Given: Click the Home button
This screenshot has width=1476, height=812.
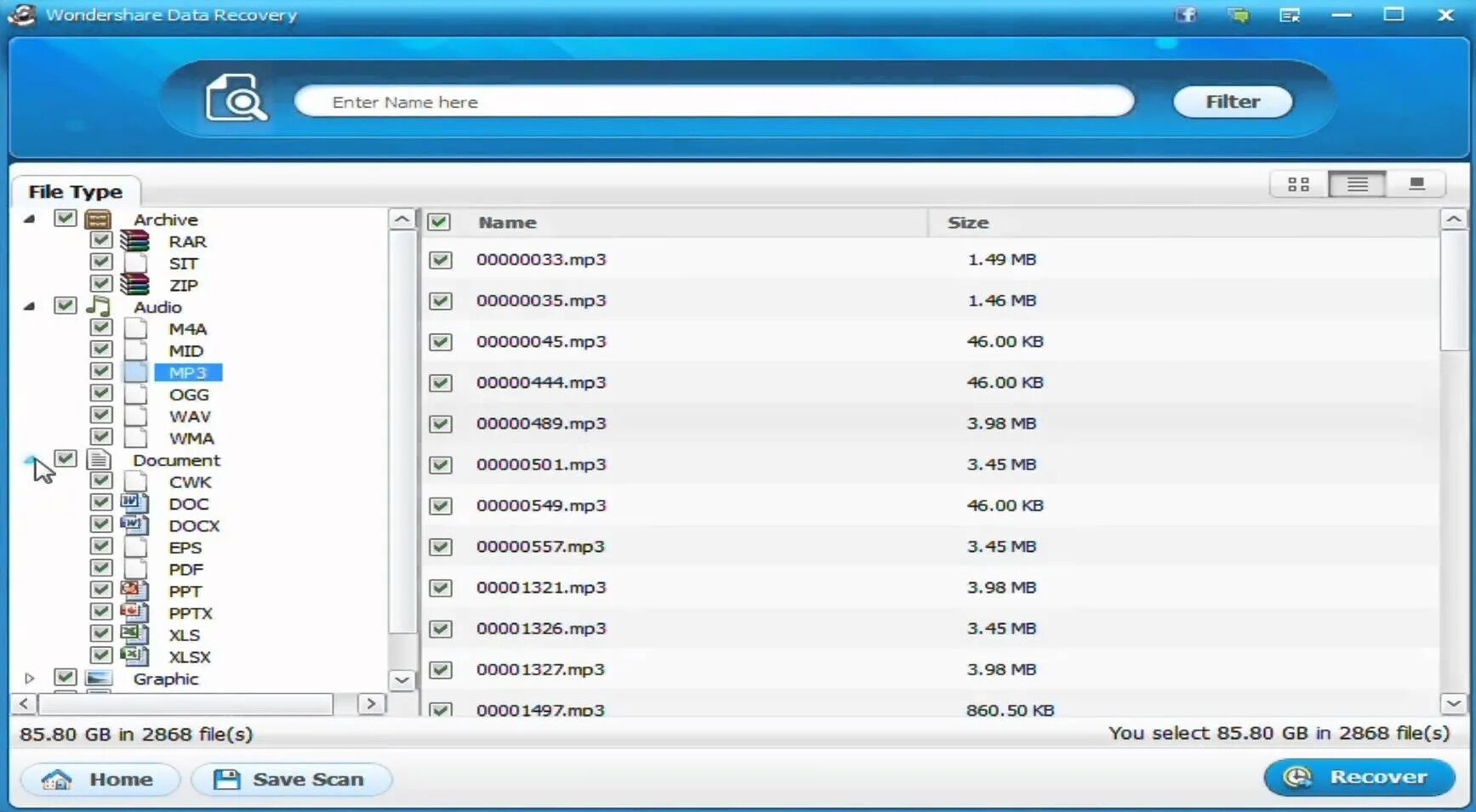Looking at the screenshot, I should pos(100,779).
